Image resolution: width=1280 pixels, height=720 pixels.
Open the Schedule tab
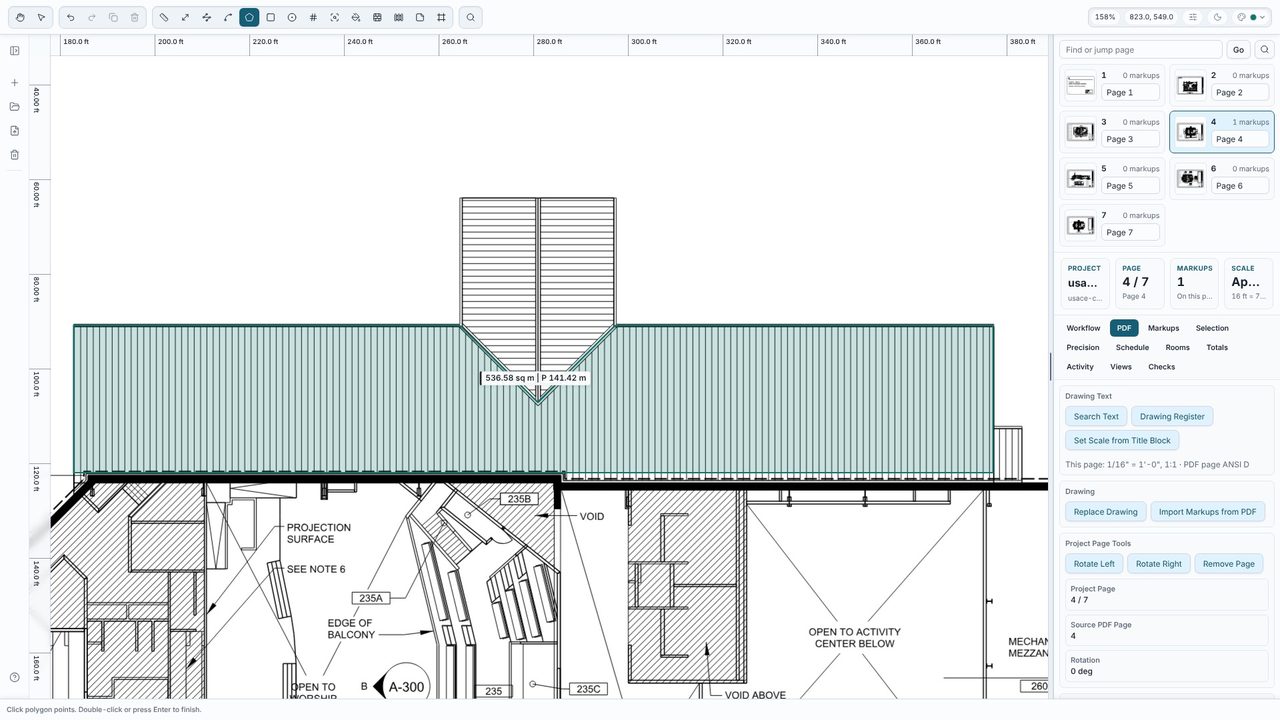pyautogui.click(x=1132, y=347)
